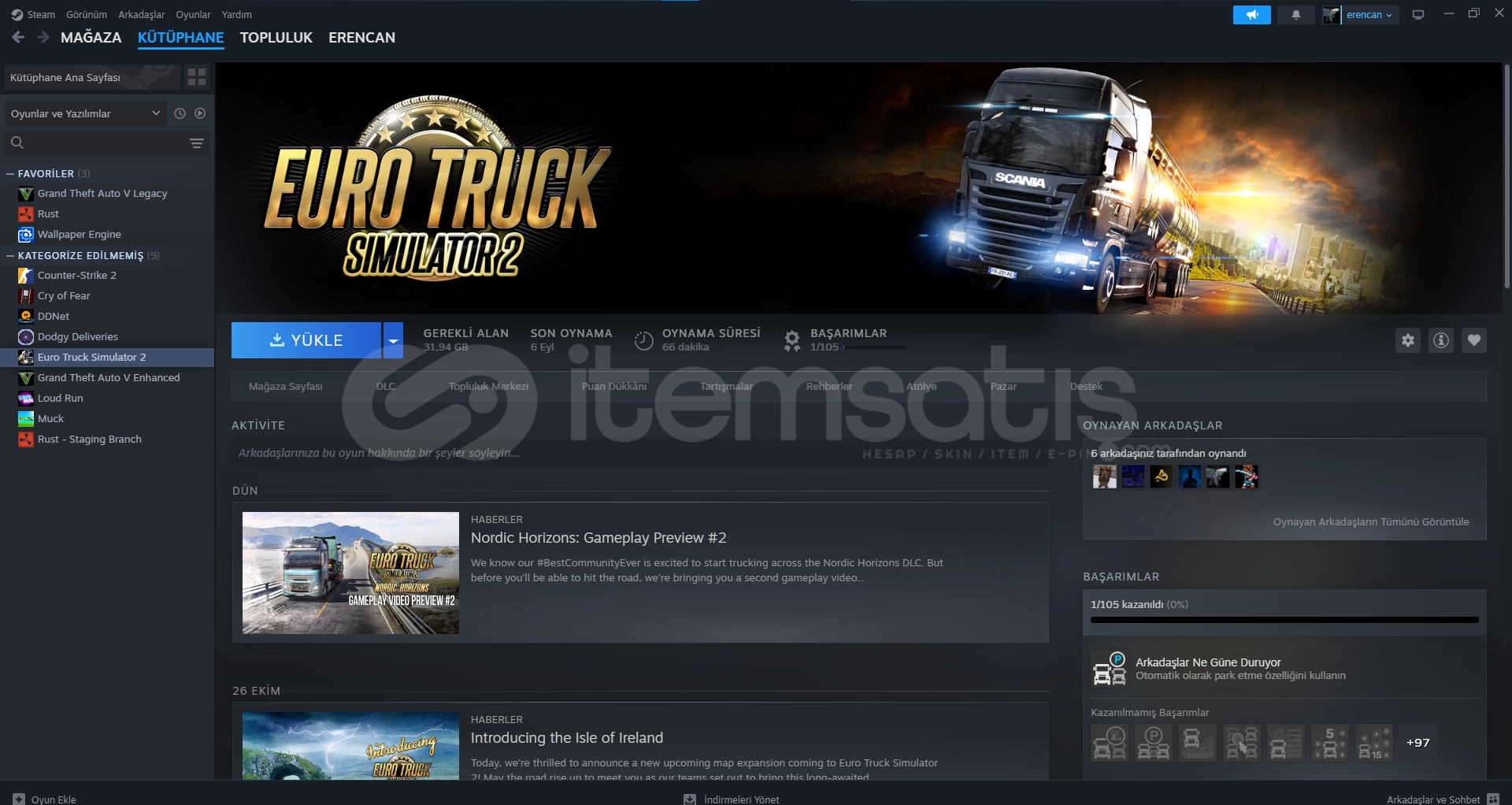Go back with the left arrow
This screenshot has width=1512, height=805.
pos(19,37)
